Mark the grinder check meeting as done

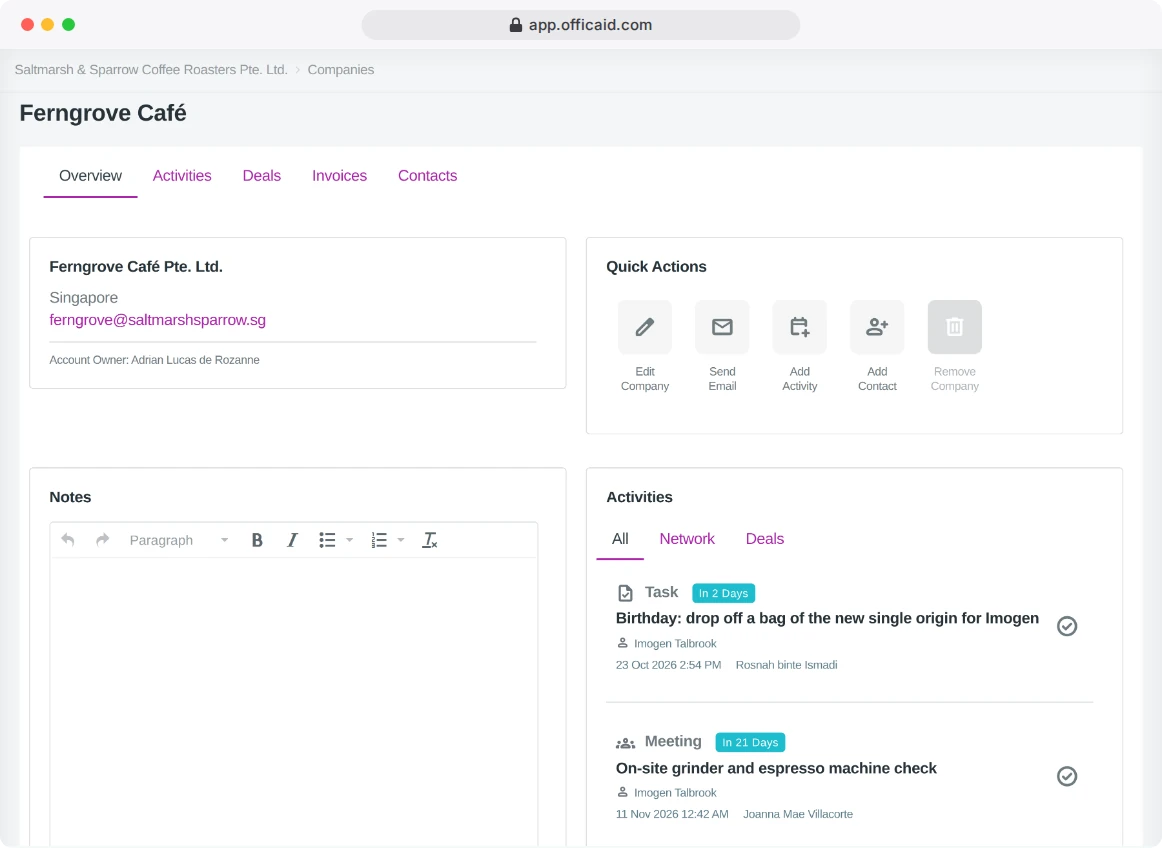click(x=1066, y=776)
